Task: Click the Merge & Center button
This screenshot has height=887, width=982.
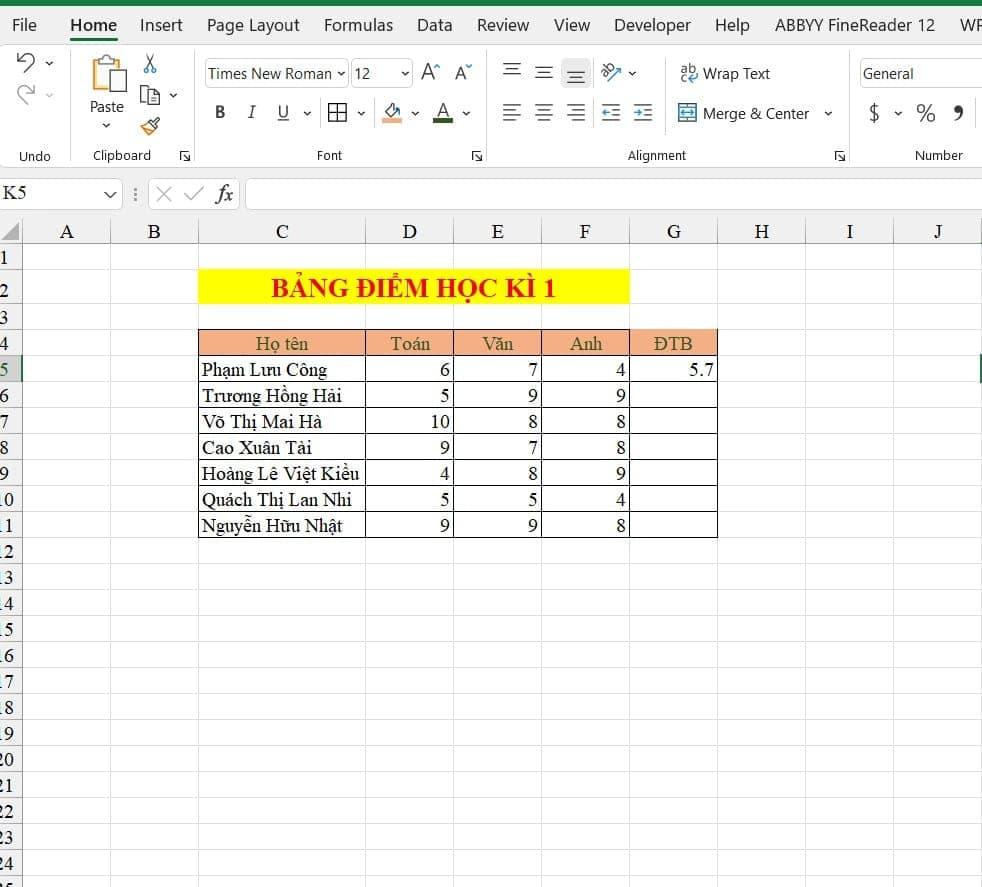Action: tap(743, 113)
